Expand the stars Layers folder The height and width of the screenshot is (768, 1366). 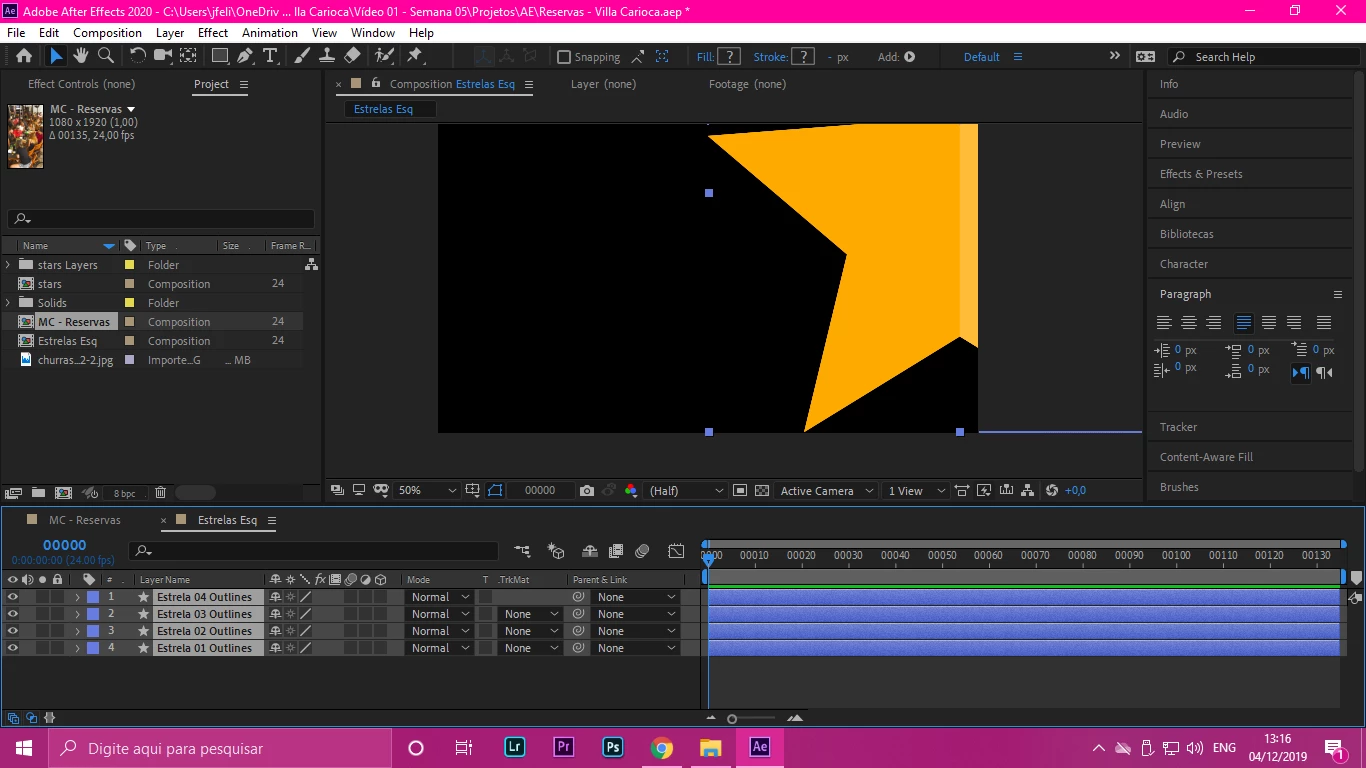[x=9, y=265]
